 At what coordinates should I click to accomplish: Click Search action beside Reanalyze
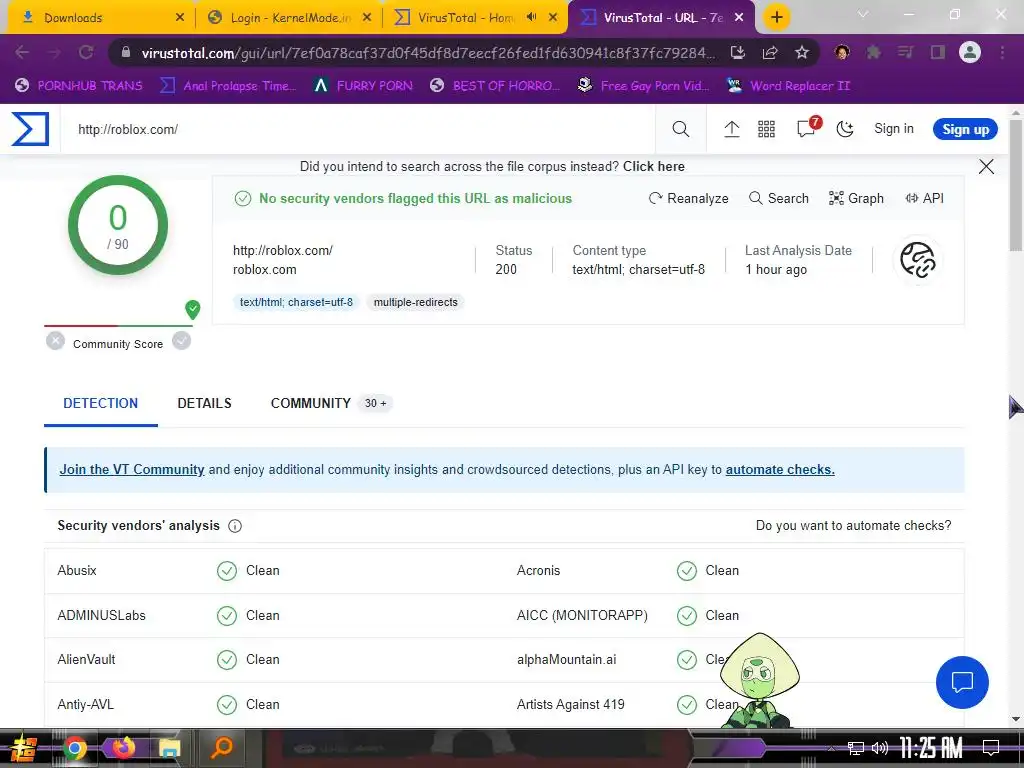point(778,199)
